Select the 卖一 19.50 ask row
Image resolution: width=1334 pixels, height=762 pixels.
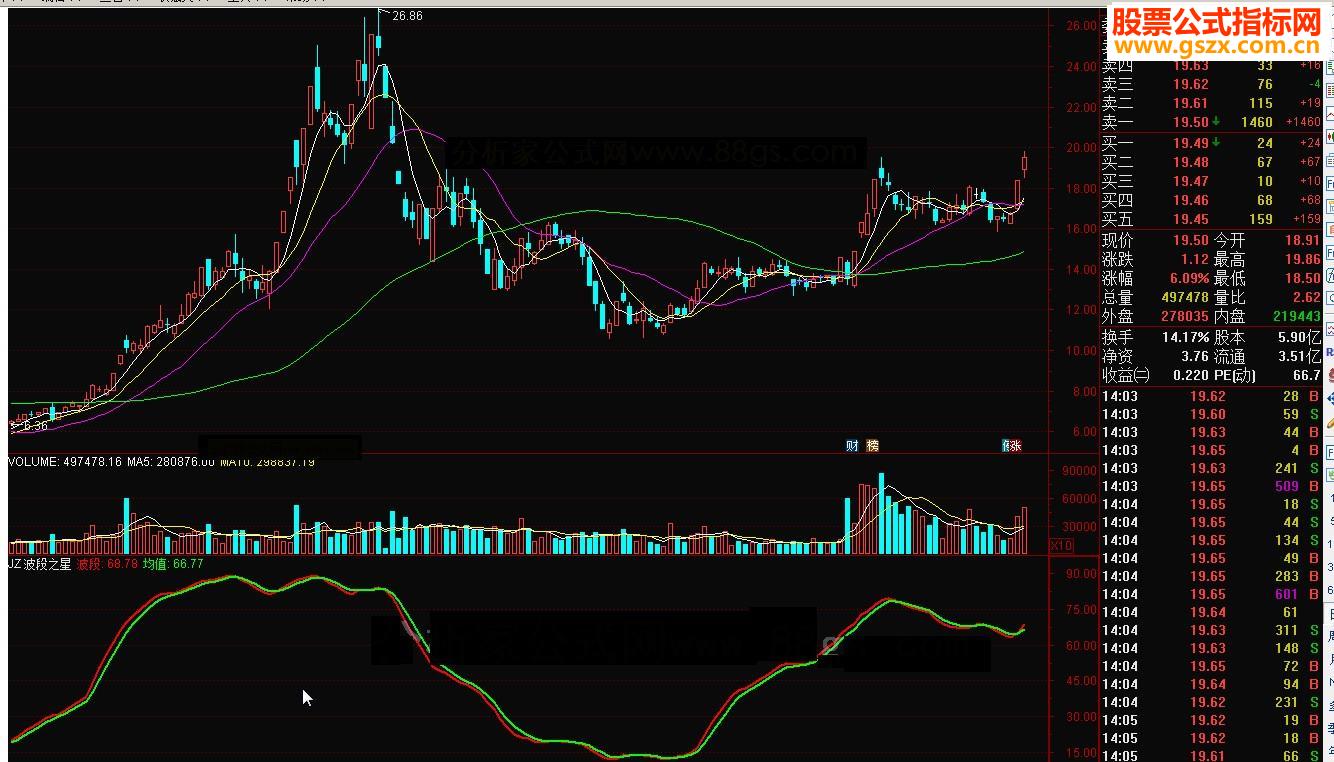tap(1210, 122)
